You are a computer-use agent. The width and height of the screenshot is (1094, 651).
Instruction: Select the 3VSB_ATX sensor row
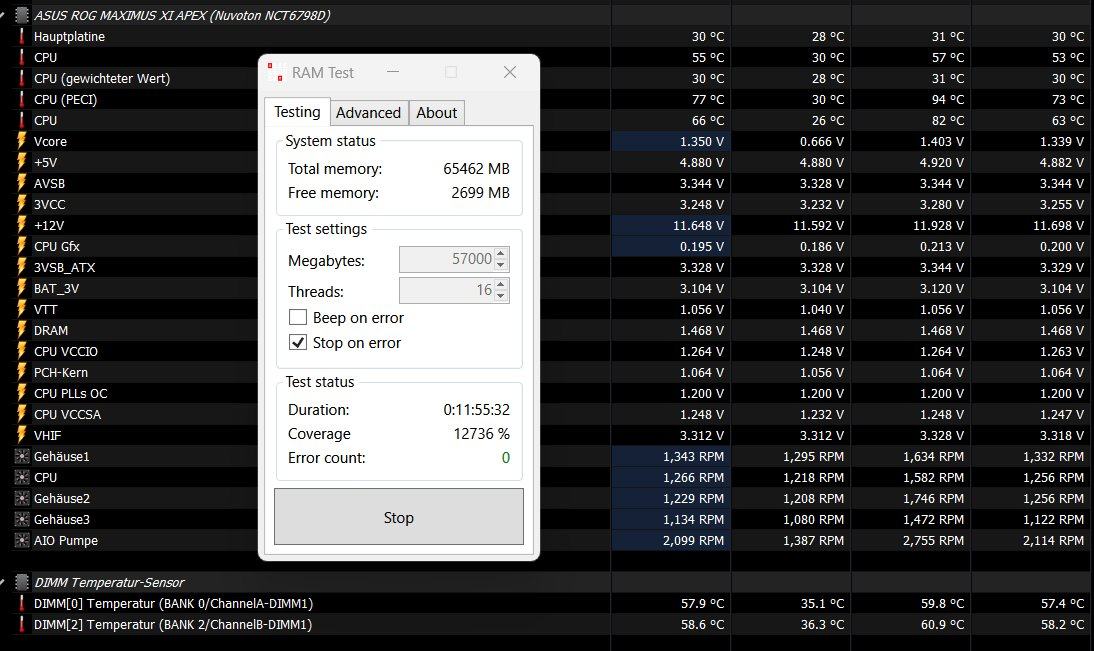(547, 267)
